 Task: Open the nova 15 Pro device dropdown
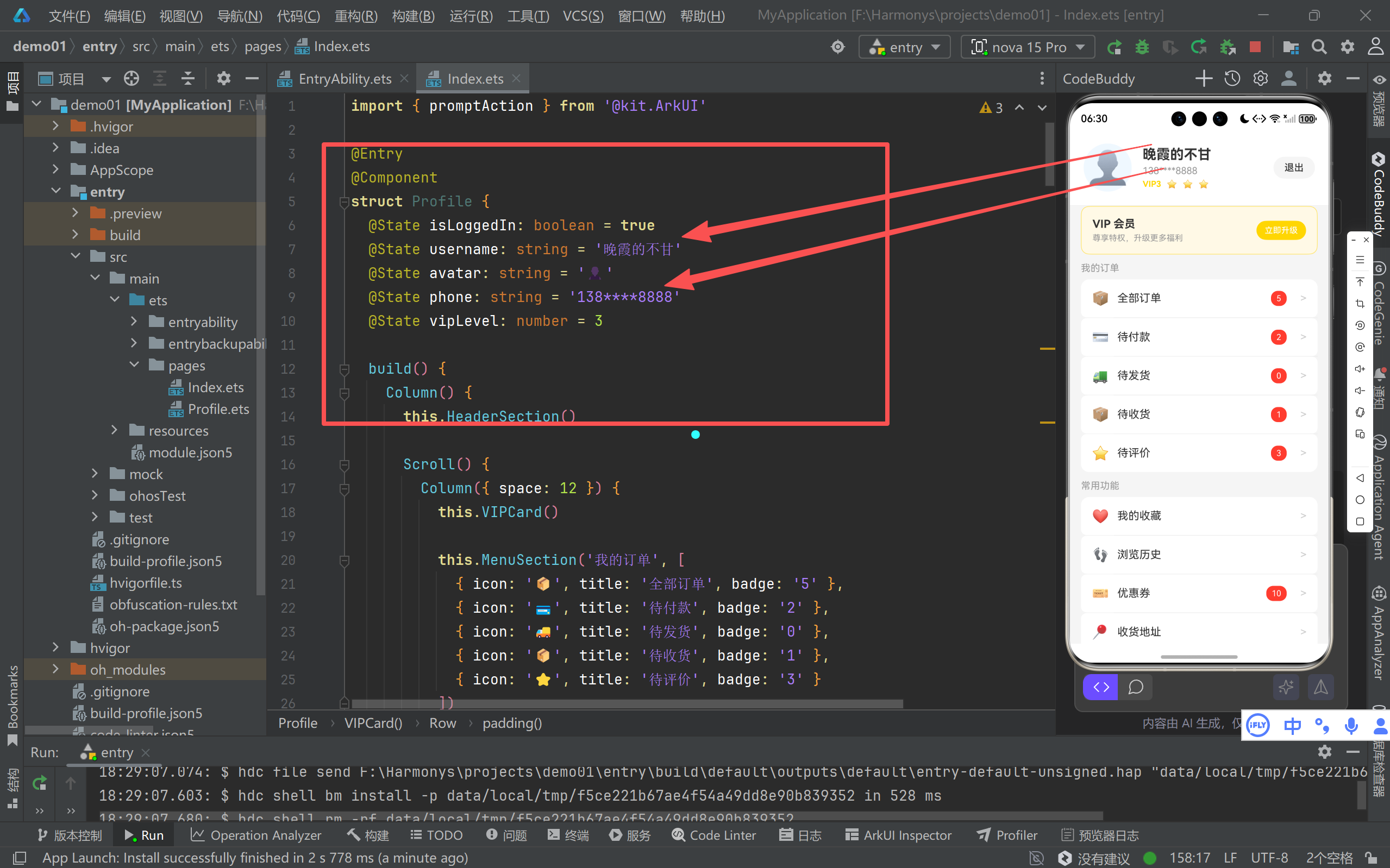click(1028, 47)
